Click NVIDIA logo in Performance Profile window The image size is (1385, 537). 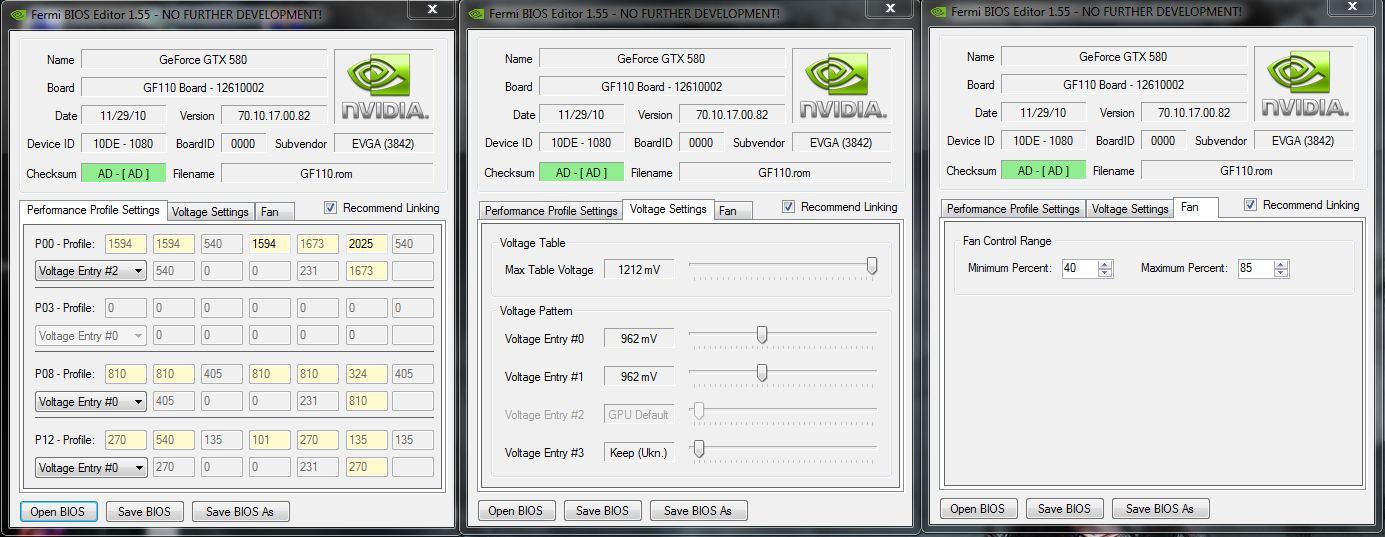tap(384, 87)
